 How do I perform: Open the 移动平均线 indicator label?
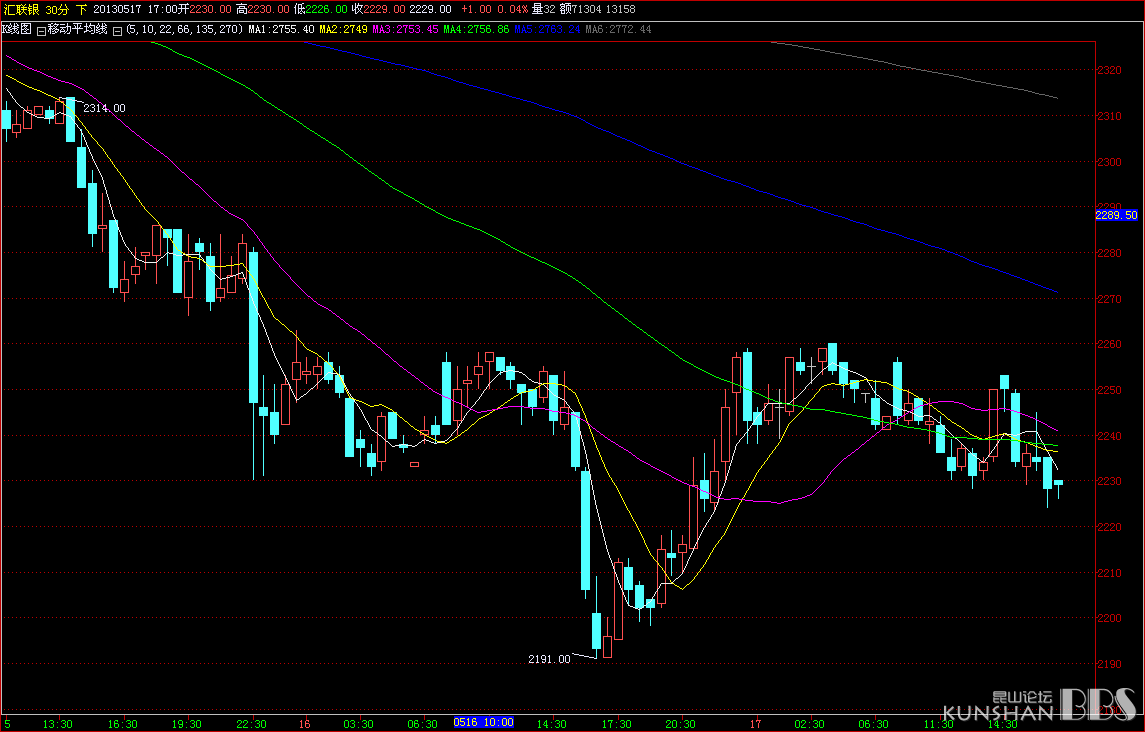pos(77,30)
